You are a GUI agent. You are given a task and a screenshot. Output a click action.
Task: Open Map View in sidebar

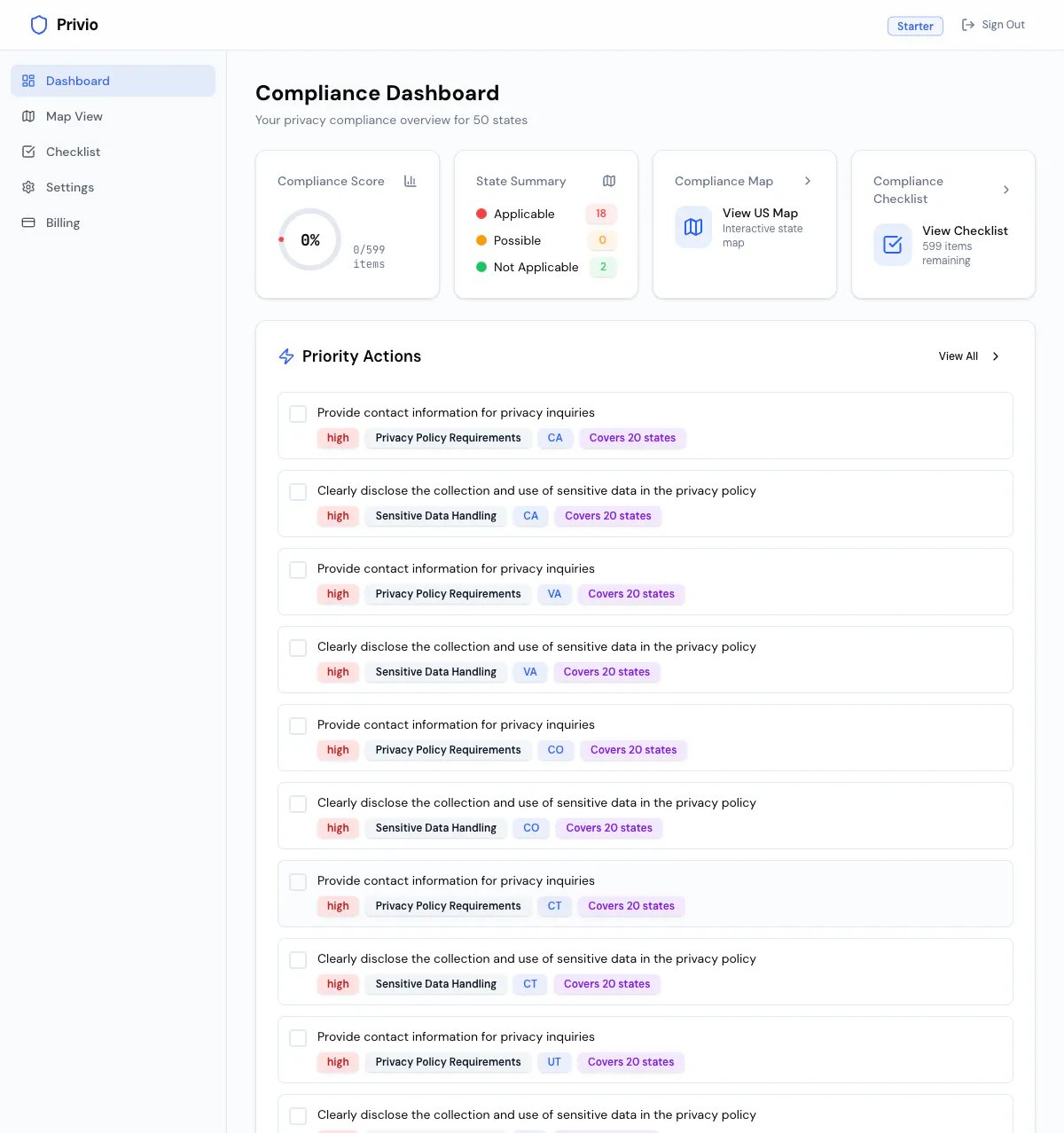click(x=113, y=116)
